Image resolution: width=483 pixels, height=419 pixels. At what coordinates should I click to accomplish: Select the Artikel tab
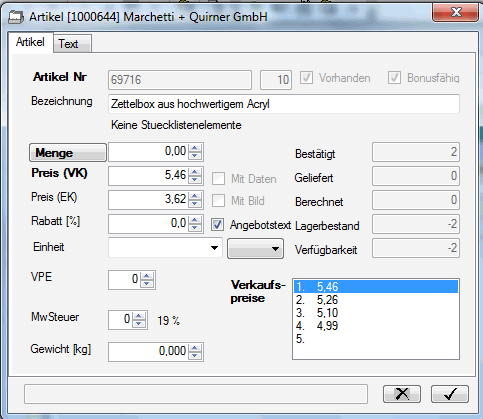(x=30, y=42)
